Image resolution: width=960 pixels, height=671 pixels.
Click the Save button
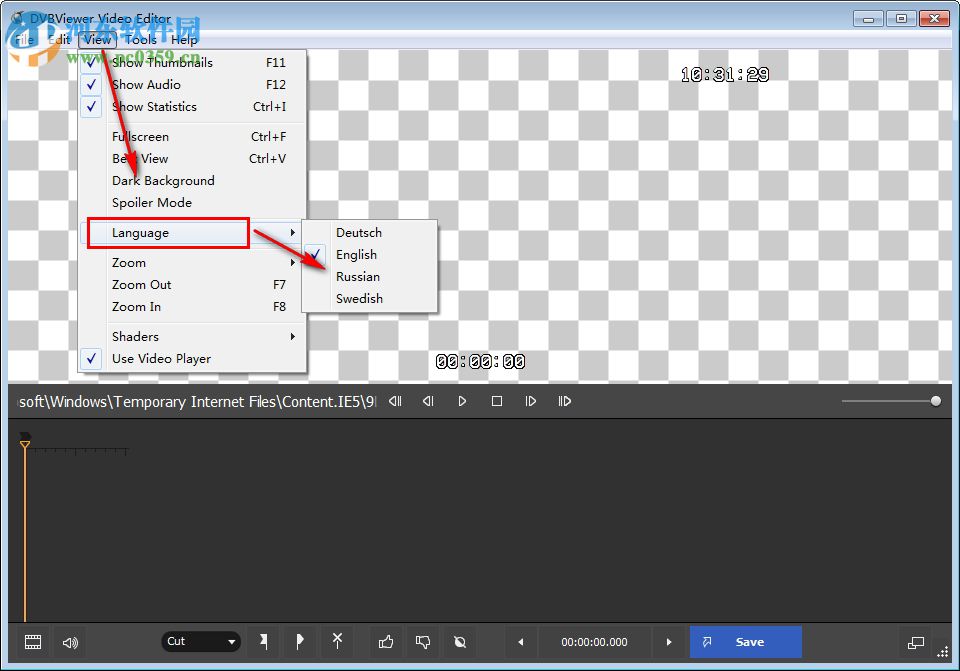(745, 642)
